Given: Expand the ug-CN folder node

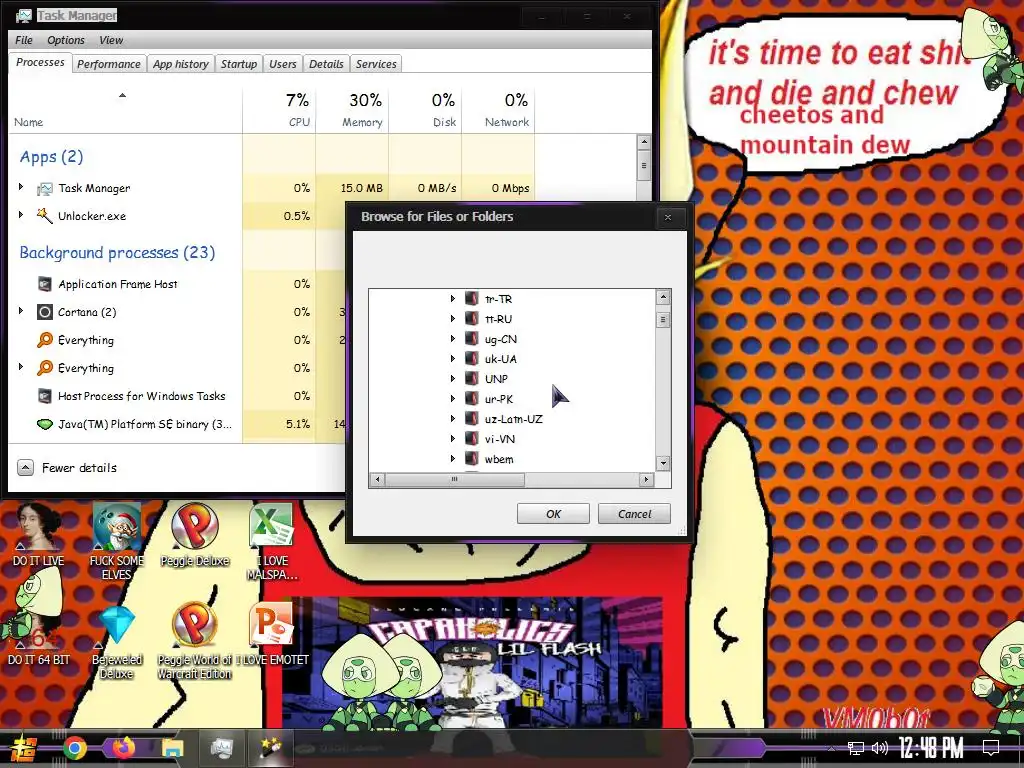Looking at the screenshot, I should 453,339.
